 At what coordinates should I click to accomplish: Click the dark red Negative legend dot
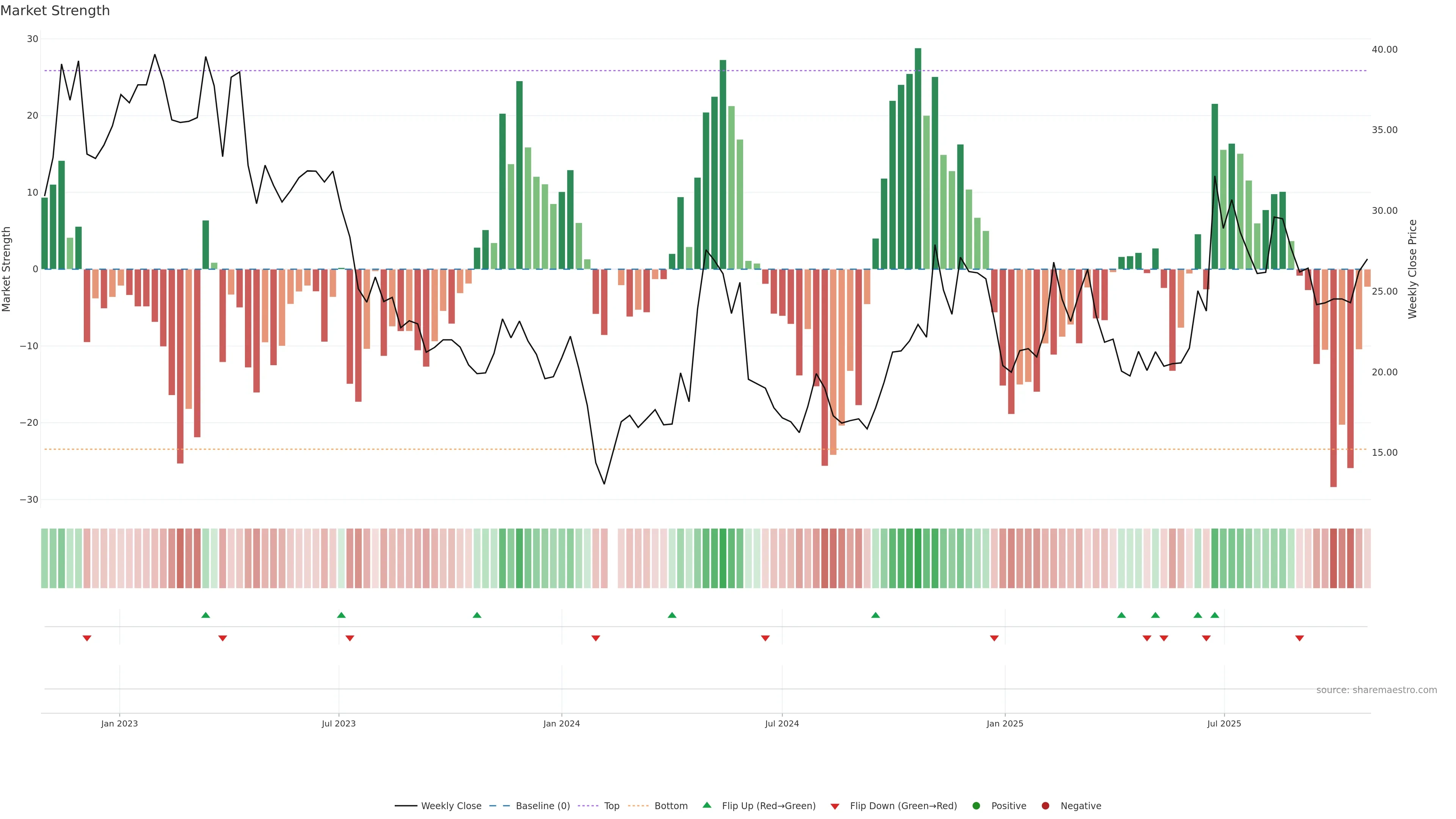pyautogui.click(x=1045, y=806)
